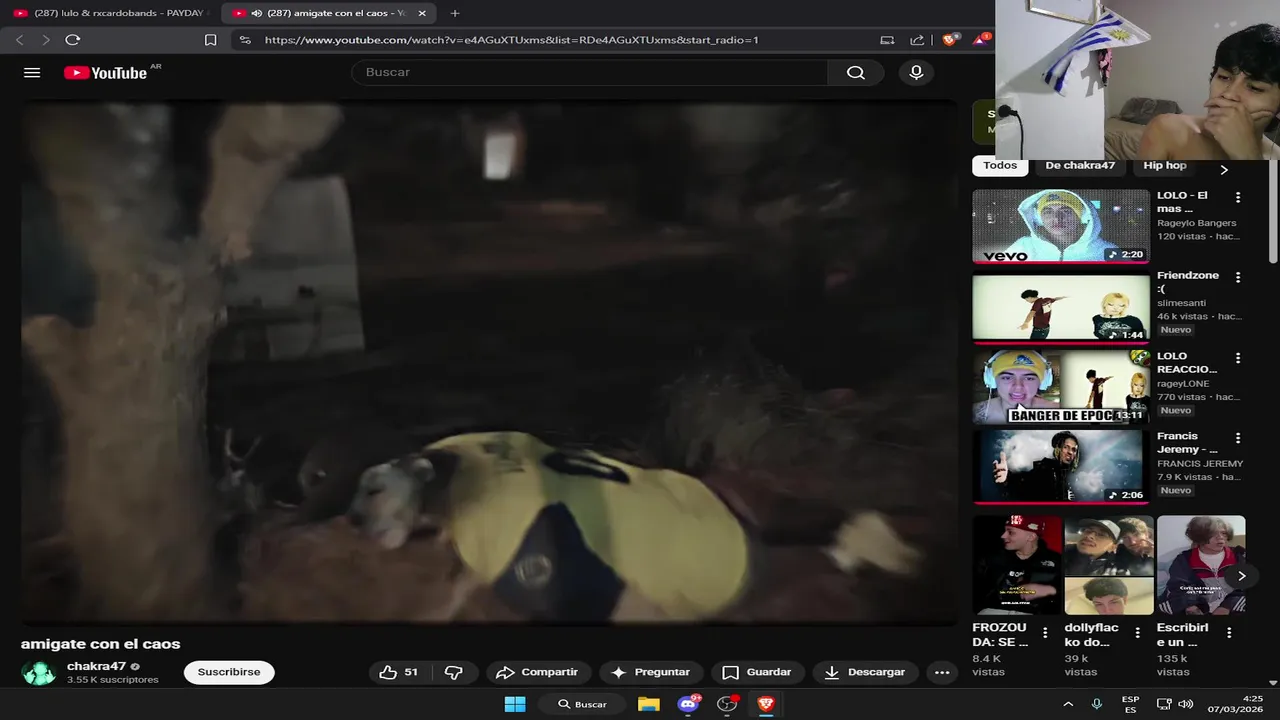This screenshot has height=720, width=1280.
Task: Open Brave Rewards triangle icon
Action: pyautogui.click(x=980, y=40)
